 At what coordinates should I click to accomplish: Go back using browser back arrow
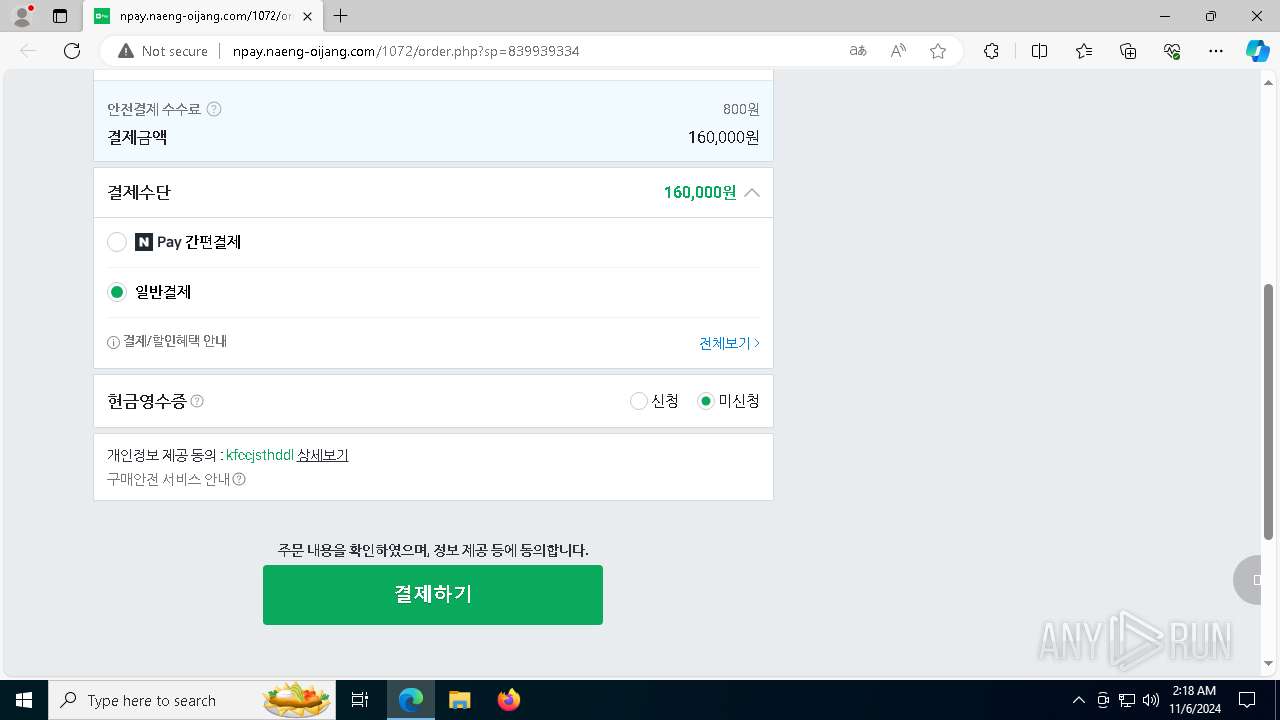coord(28,51)
